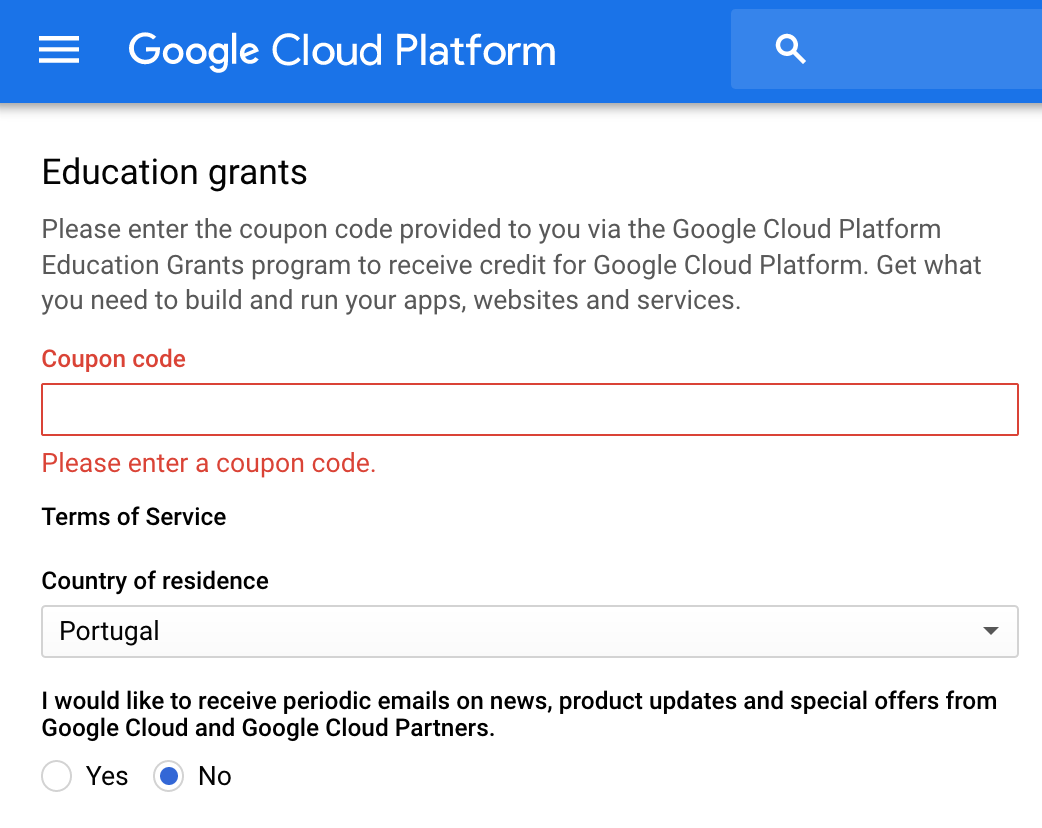This screenshot has width=1042, height=828.
Task: Click the Google Cloud Platform title
Action: coord(342,50)
